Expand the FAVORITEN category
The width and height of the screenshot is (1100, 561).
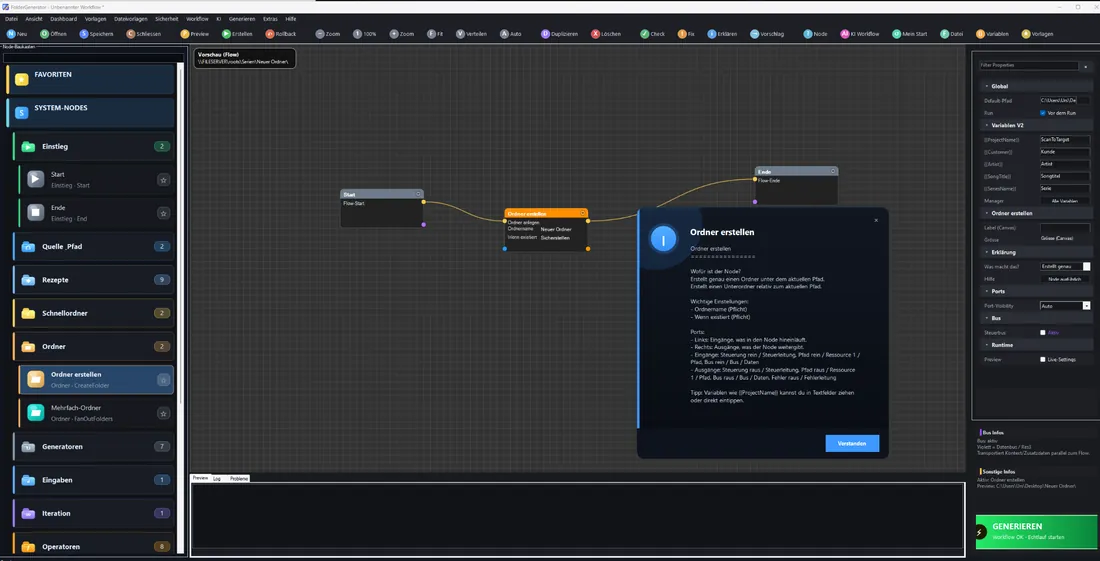pyautogui.click(x=90, y=79)
